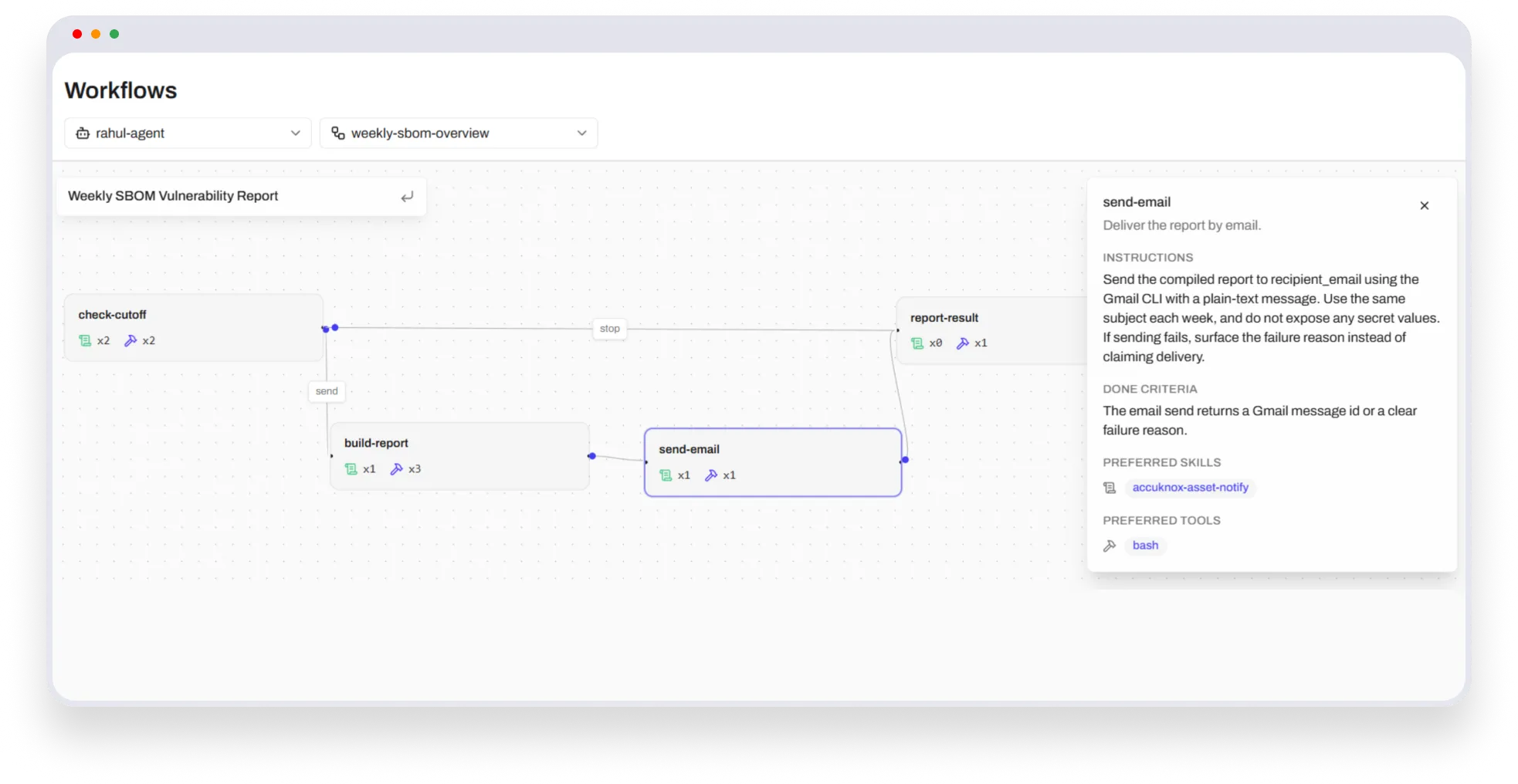Click 'Deliver the report by email.' text
The width and height of the screenshot is (1518, 784).
pos(1181,225)
